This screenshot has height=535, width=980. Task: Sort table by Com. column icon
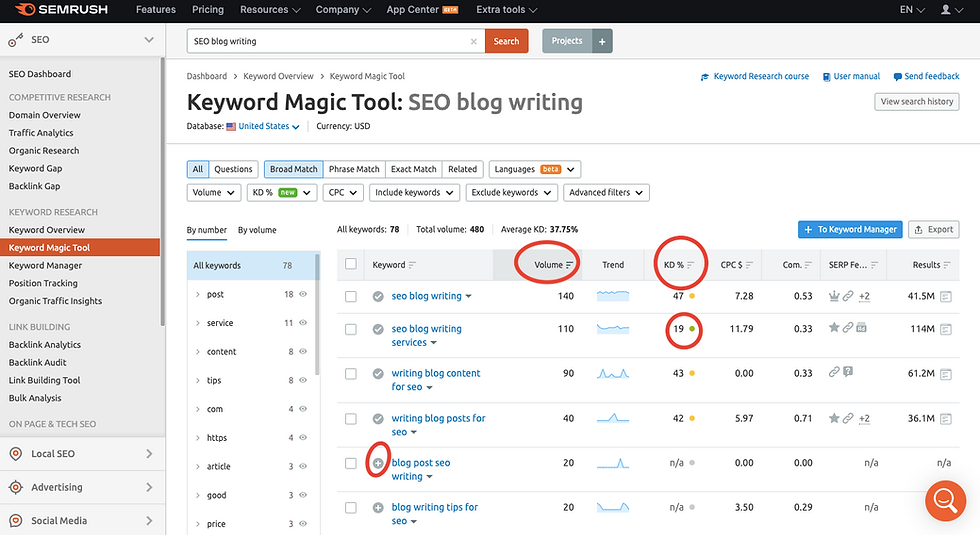pos(808,265)
